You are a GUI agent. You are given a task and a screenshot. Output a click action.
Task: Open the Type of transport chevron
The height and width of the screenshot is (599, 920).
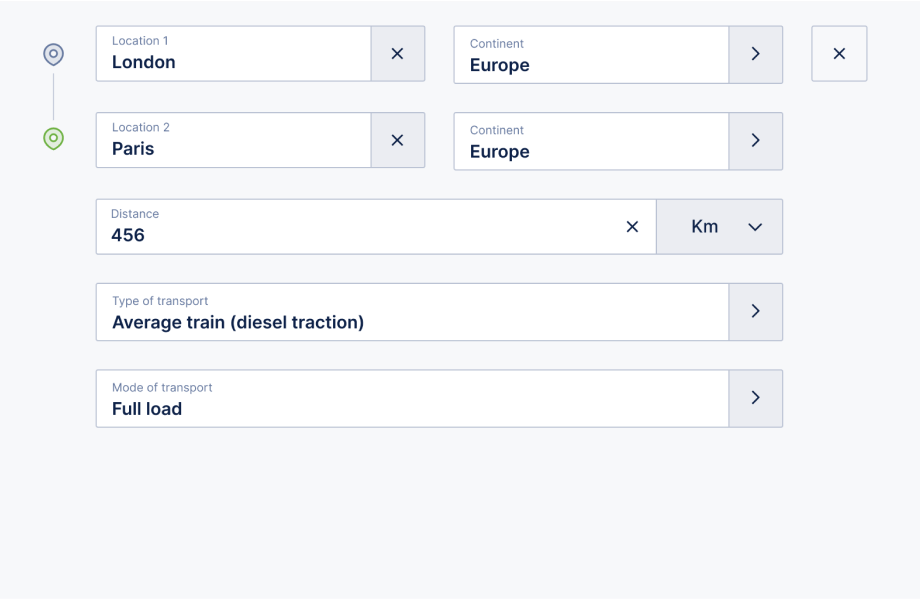point(756,312)
